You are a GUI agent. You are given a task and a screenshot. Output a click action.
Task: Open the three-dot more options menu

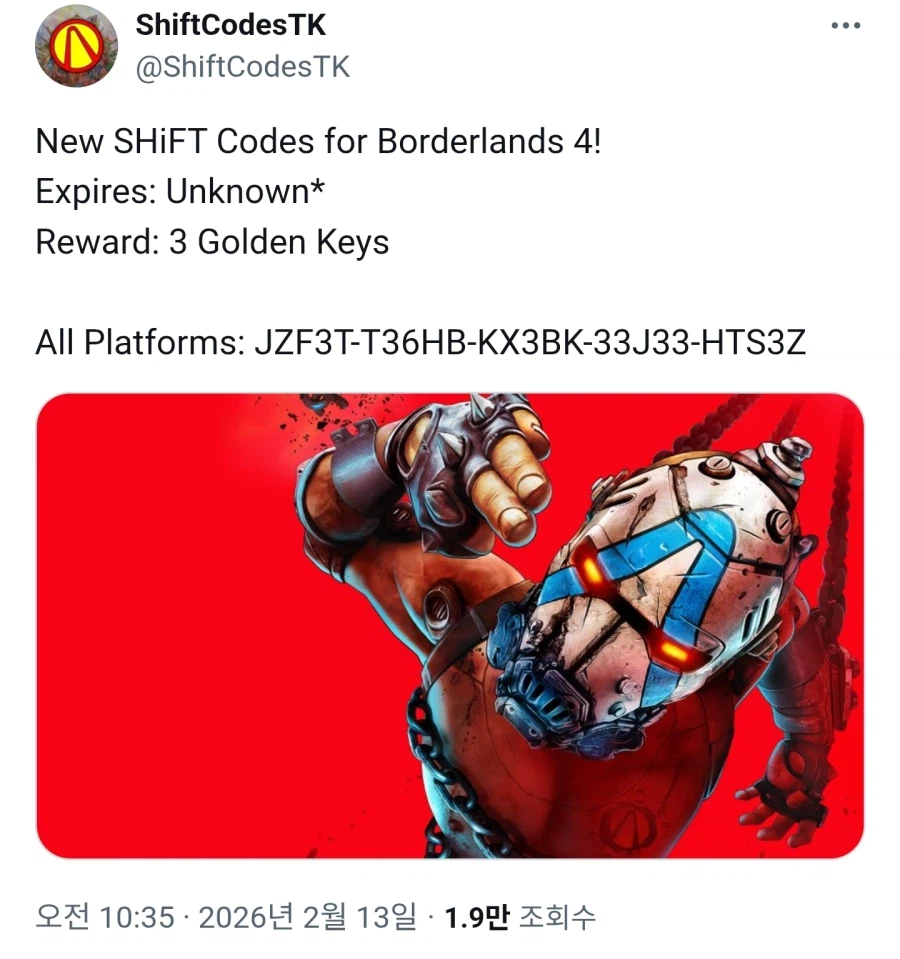[x=846, y=26]
